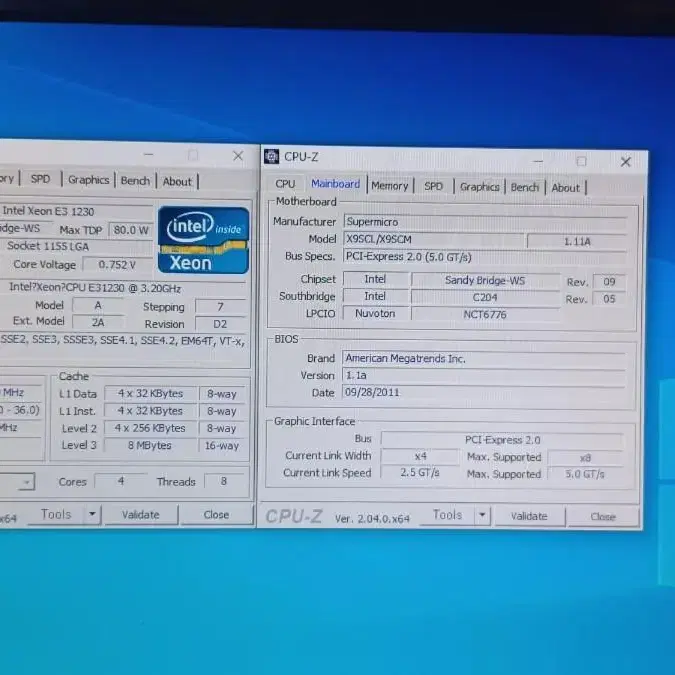Switch to Bench tab in right window
The height and width of the screenshot is (675, 675).
(525, 187)
